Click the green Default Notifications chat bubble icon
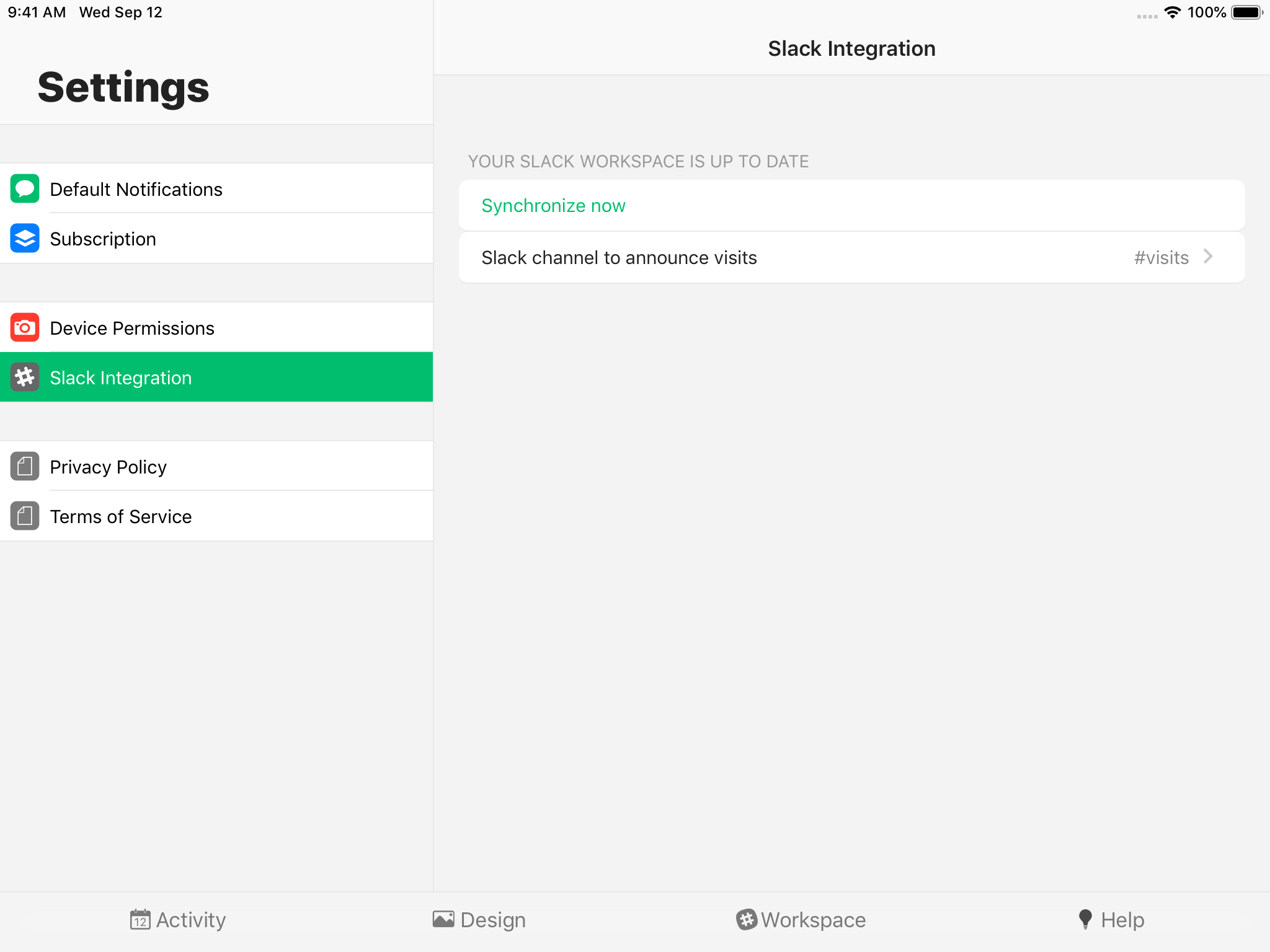Image resolution: width=1270 pixels, height=952 pixels. coord(25,188)
